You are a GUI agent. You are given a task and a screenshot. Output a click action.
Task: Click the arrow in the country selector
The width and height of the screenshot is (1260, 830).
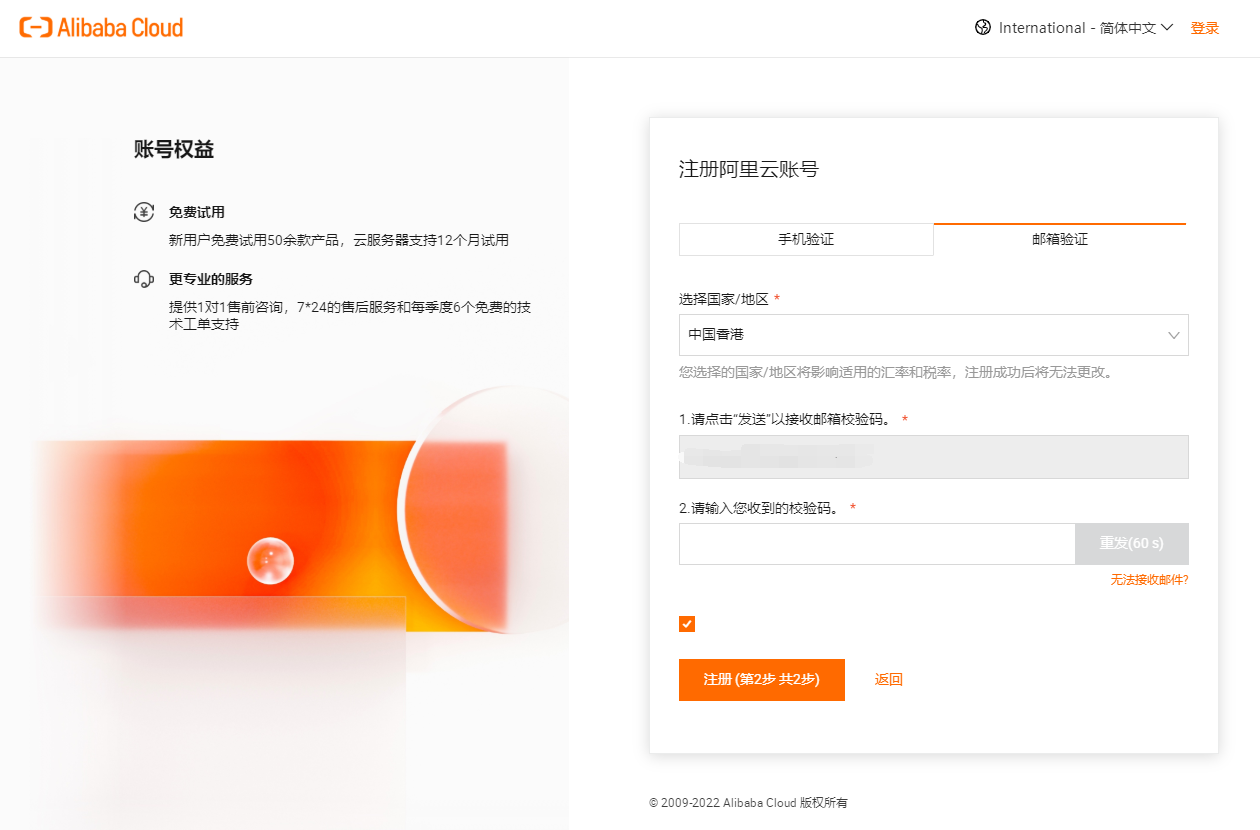(x=1174, y=336)
